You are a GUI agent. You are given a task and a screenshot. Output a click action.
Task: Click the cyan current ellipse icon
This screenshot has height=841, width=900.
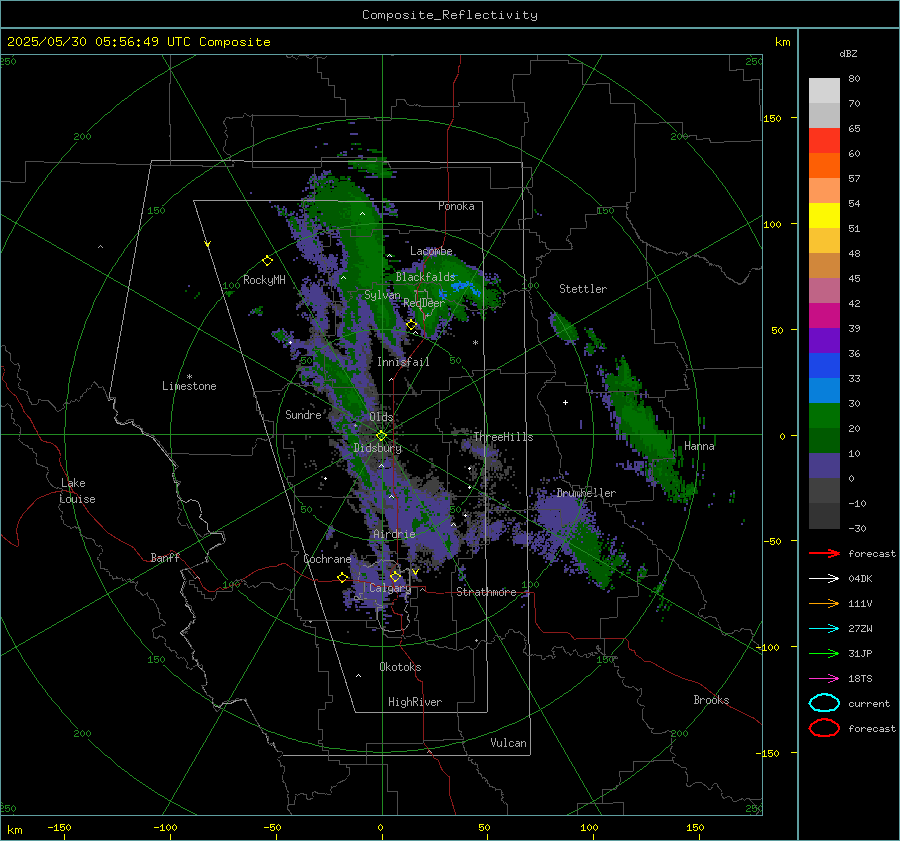coord(824,703)
